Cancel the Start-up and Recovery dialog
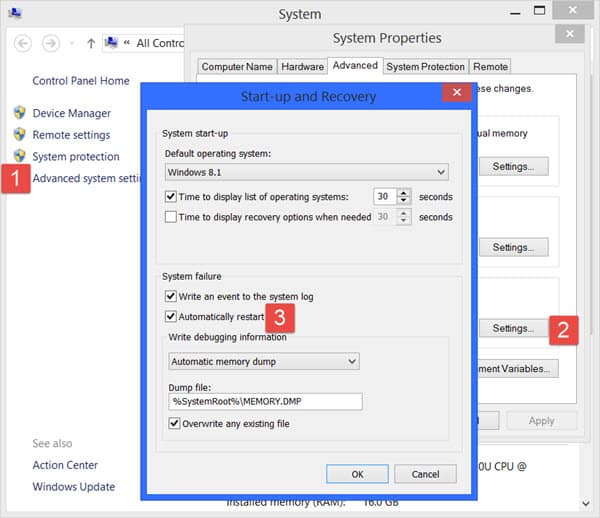Image resolution: width=600 pixels, height=518 pixels. point(426,474)
